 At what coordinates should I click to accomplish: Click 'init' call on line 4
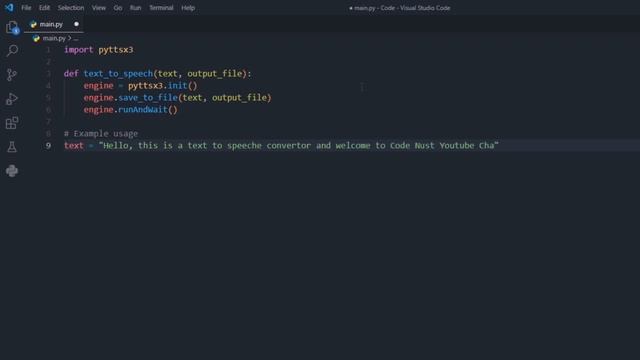(x=177, y=86)
